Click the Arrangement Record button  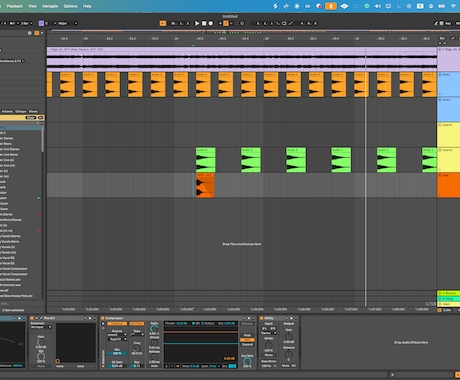pyautogui.click(x=211, y=23)
